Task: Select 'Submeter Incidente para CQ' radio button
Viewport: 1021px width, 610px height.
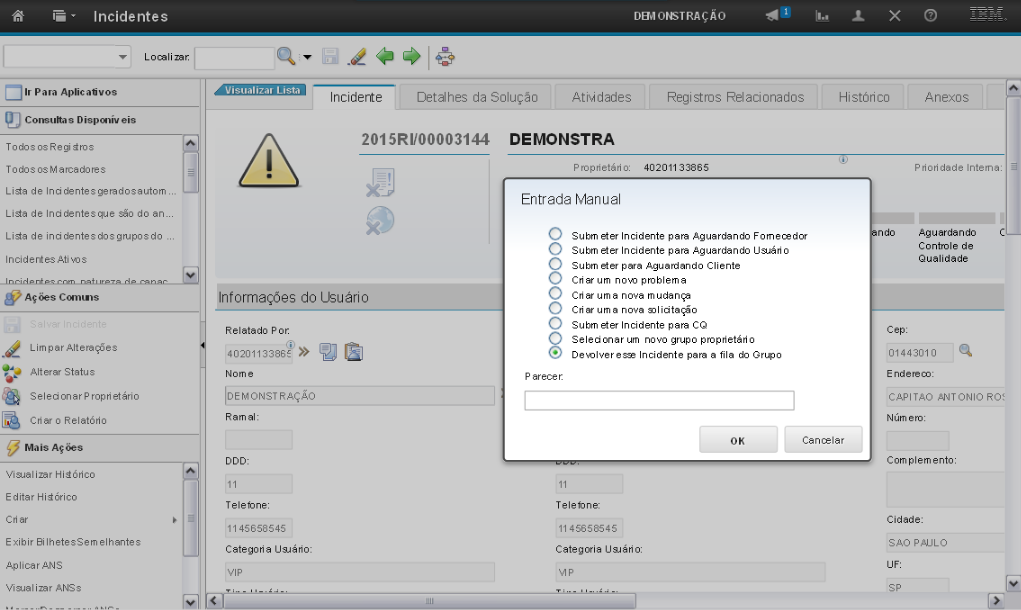Action: [555, 325]
